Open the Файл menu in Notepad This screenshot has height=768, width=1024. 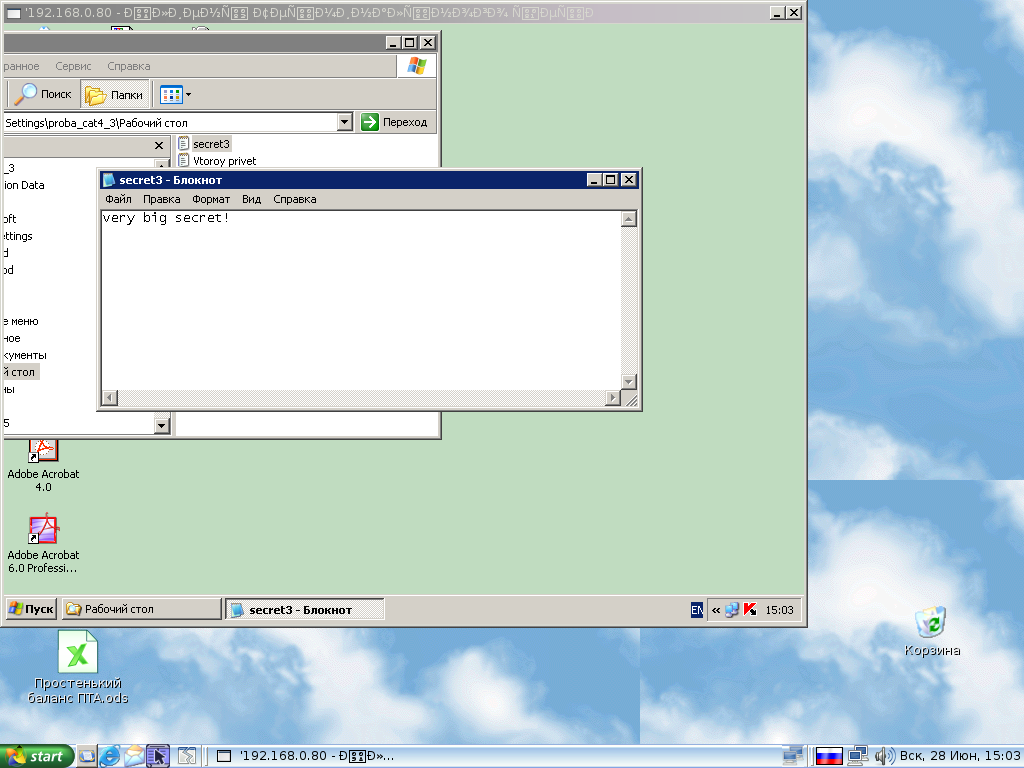pos(118,199)
